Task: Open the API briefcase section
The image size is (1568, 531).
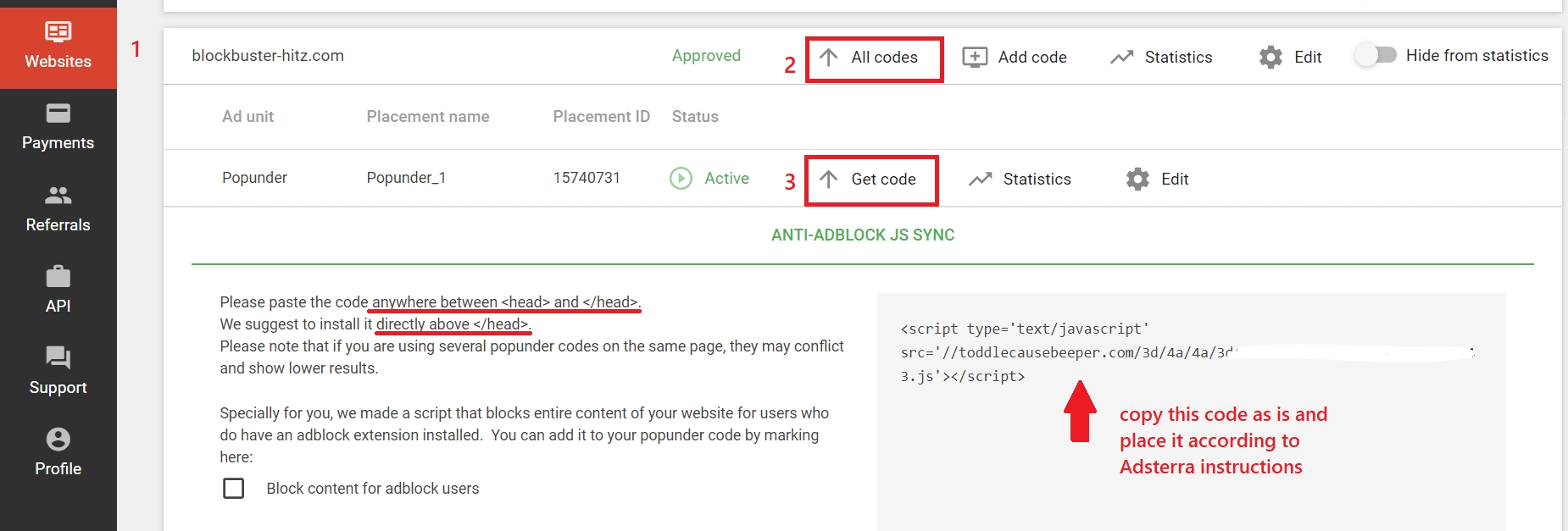Action: [58, 290]
